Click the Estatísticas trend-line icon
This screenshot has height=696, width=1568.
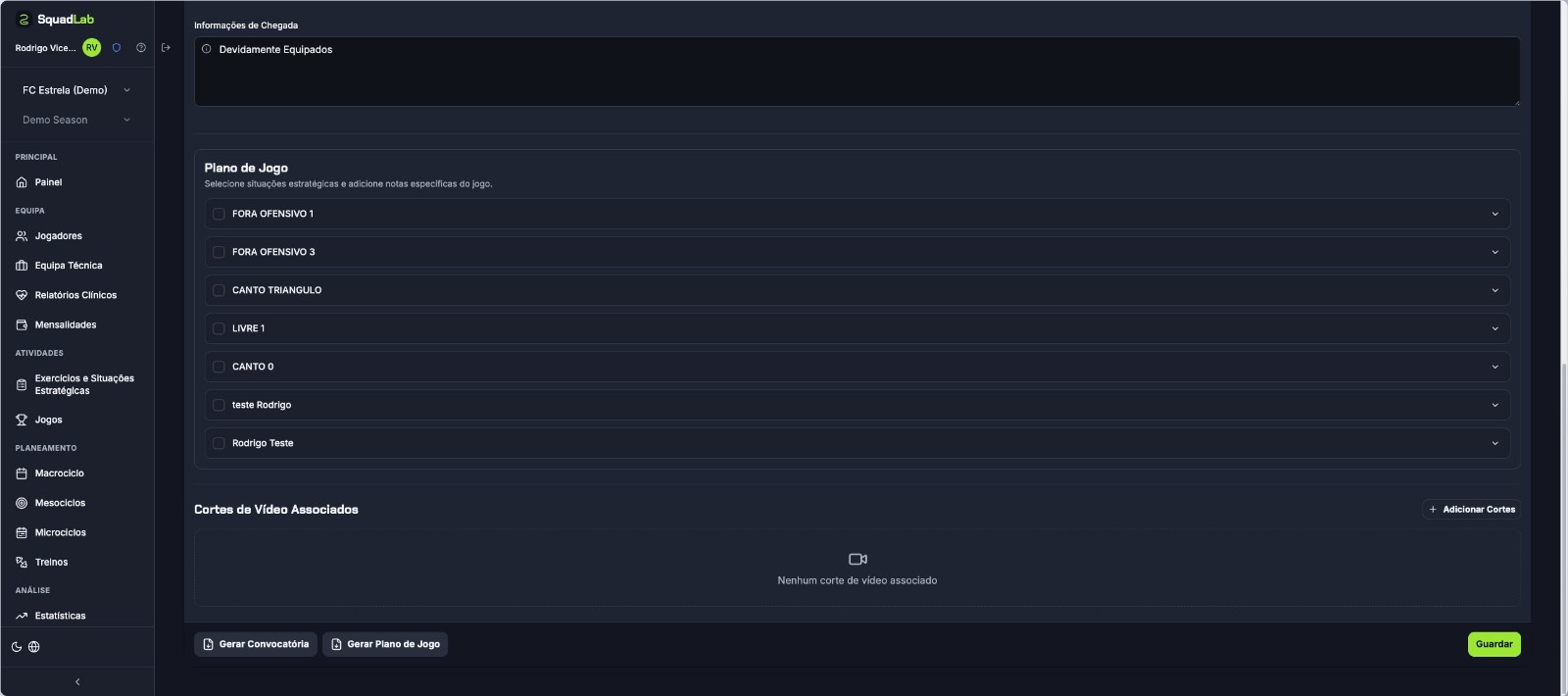tap(22, 616)
